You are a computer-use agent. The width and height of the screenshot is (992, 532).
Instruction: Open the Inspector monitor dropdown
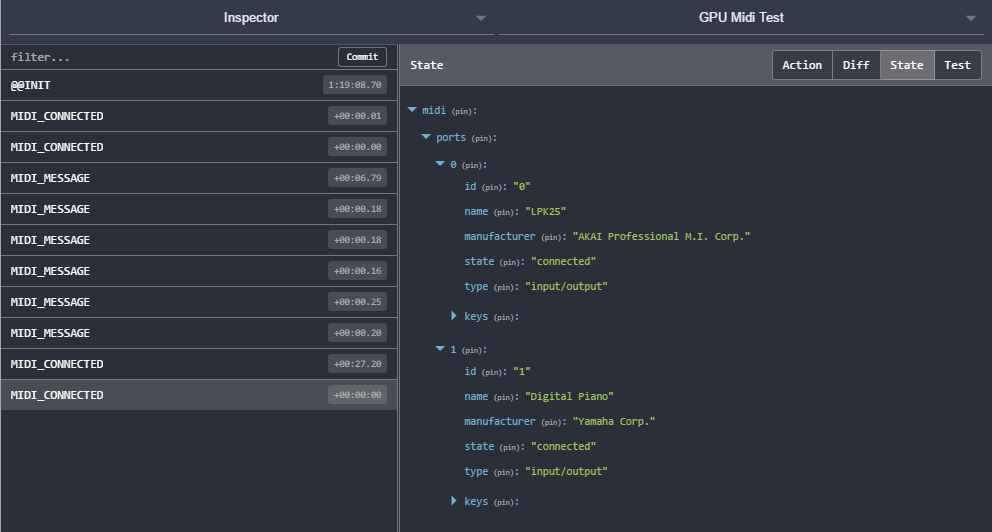tap(251, 18)
